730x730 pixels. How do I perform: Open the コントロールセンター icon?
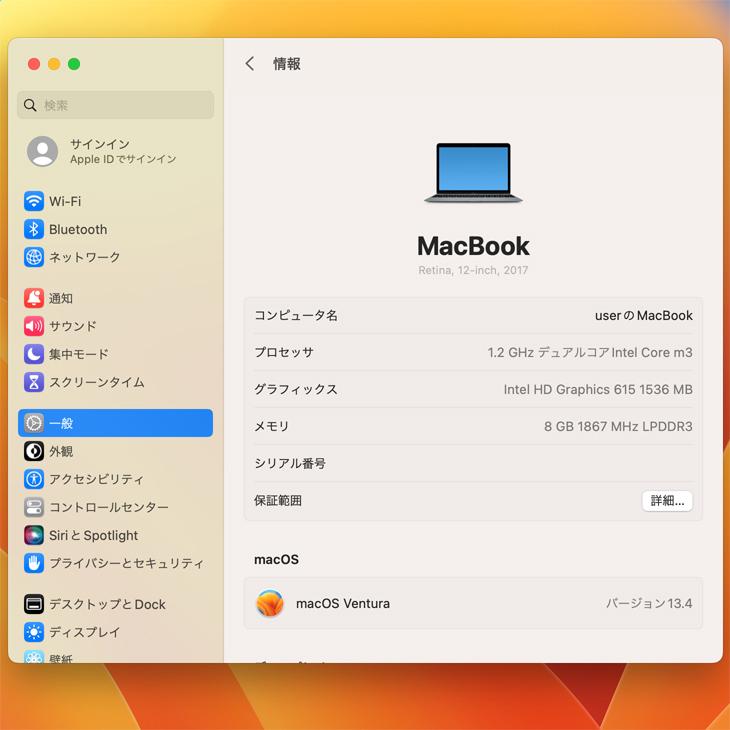coord(34,507)
